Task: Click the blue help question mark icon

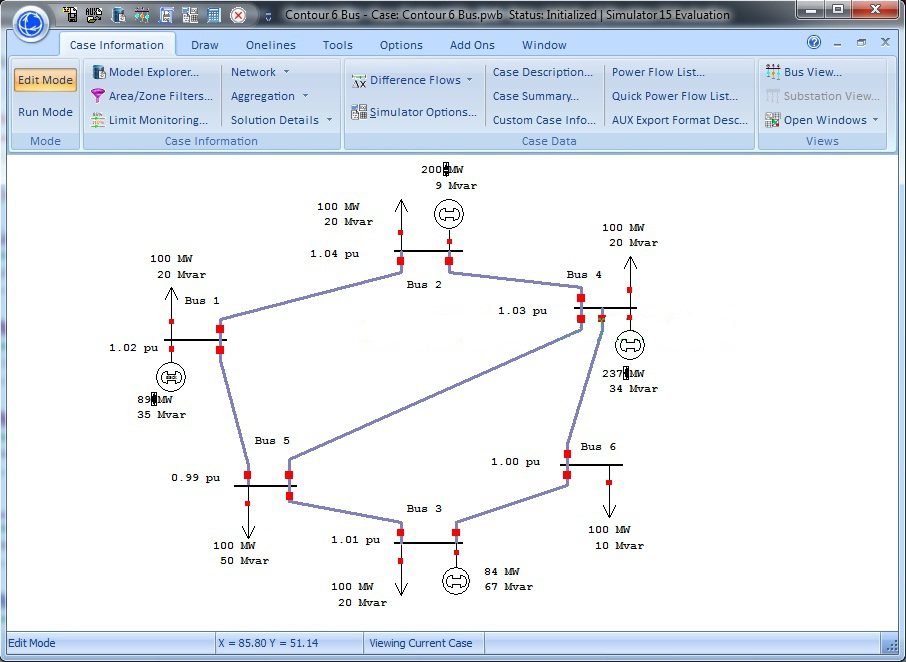Action: (814, 43)
